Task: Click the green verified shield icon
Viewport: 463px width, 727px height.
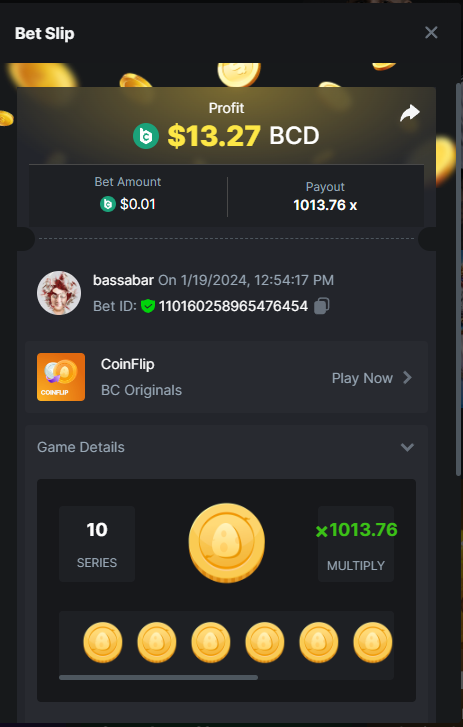Action: coord(148,306)
